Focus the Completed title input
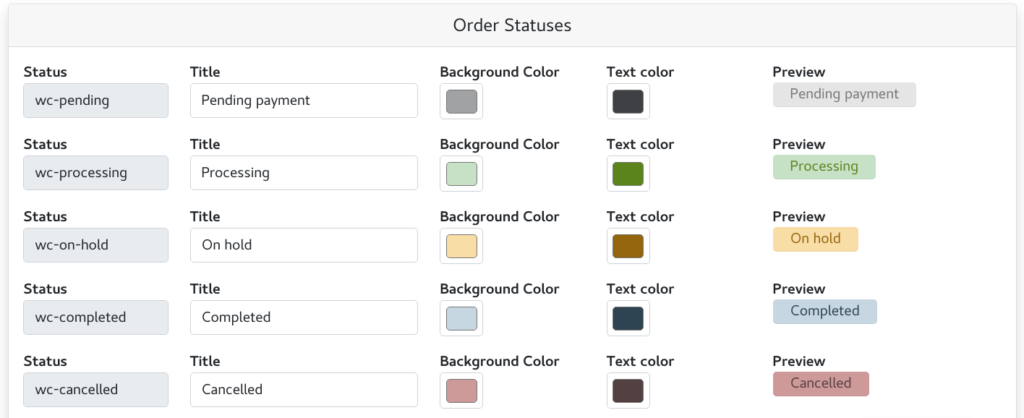 pyautogui.click(x=304, y=317)
